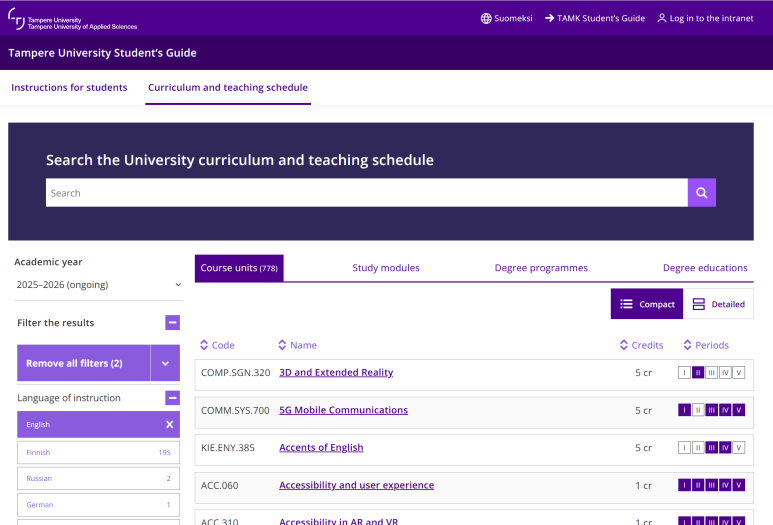Click period II box for 5G Mobile Communications

coord(698,410)
